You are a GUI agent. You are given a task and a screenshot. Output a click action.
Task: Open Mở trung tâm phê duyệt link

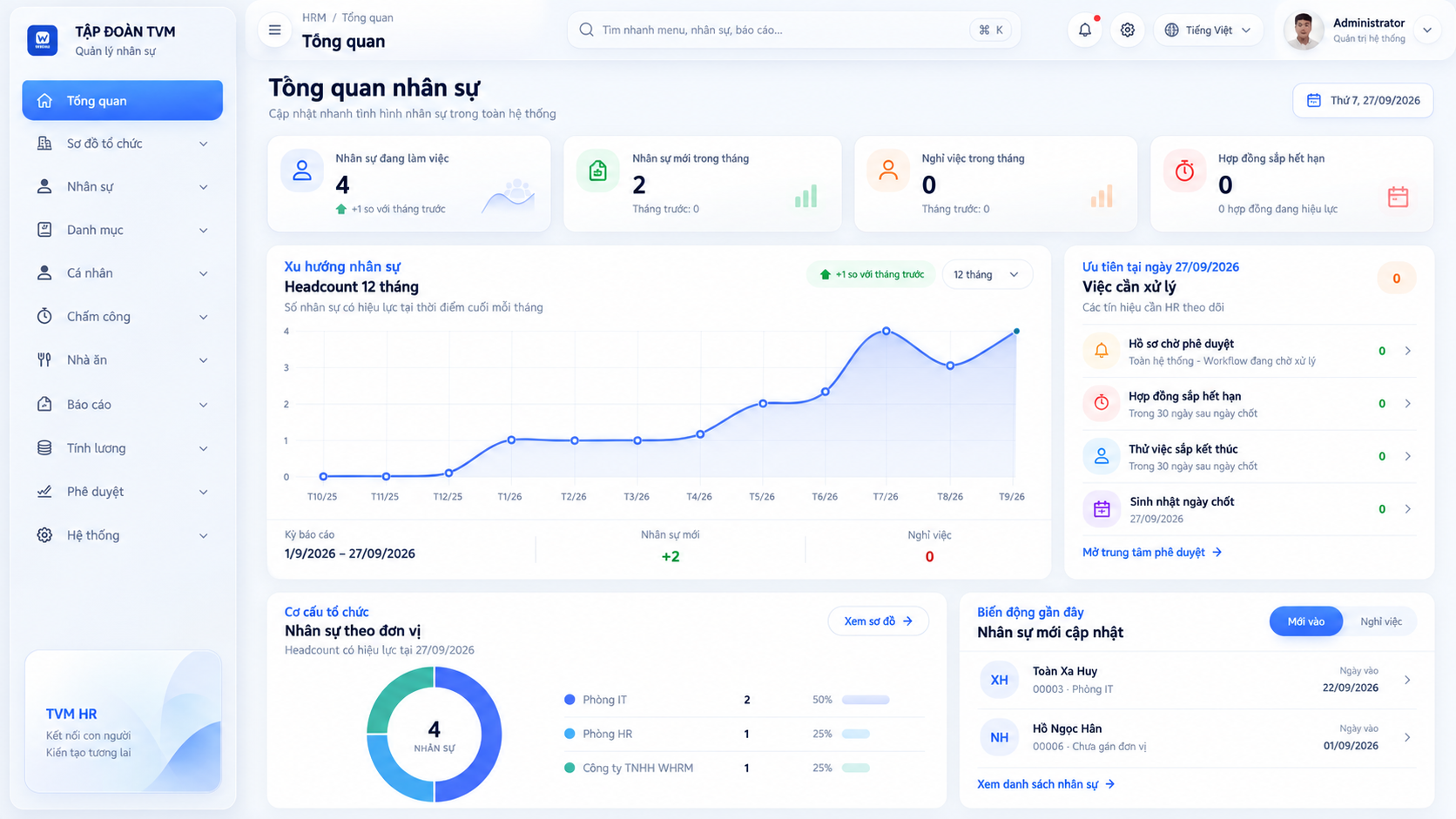1151,552
